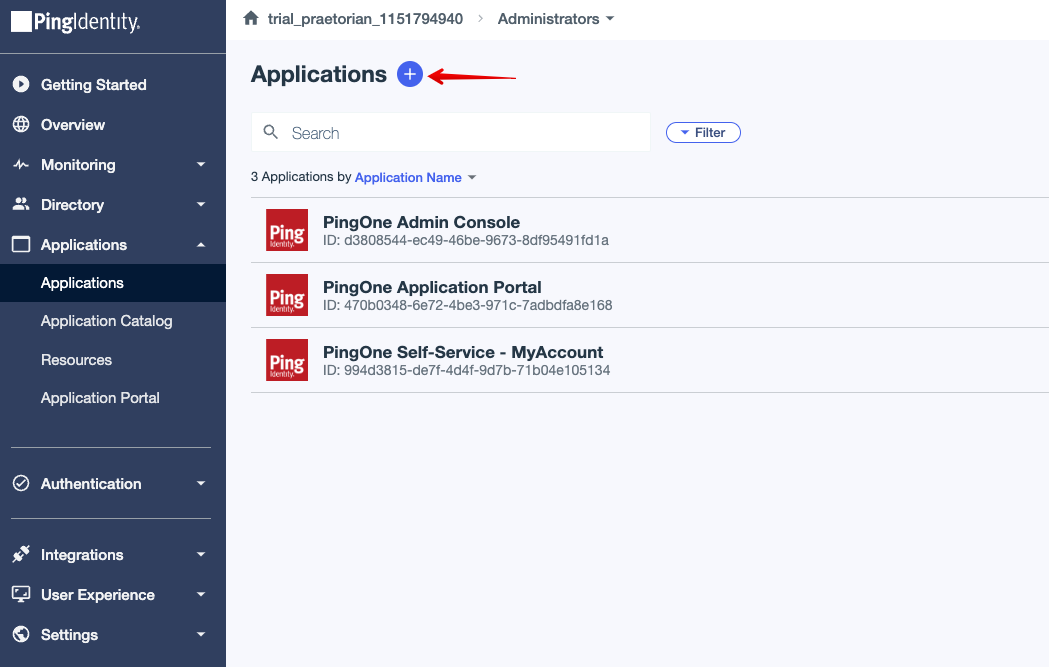
Task: Click the Applications window icon in sidebar
Action: pyautogui.click(x=21, y=244)
